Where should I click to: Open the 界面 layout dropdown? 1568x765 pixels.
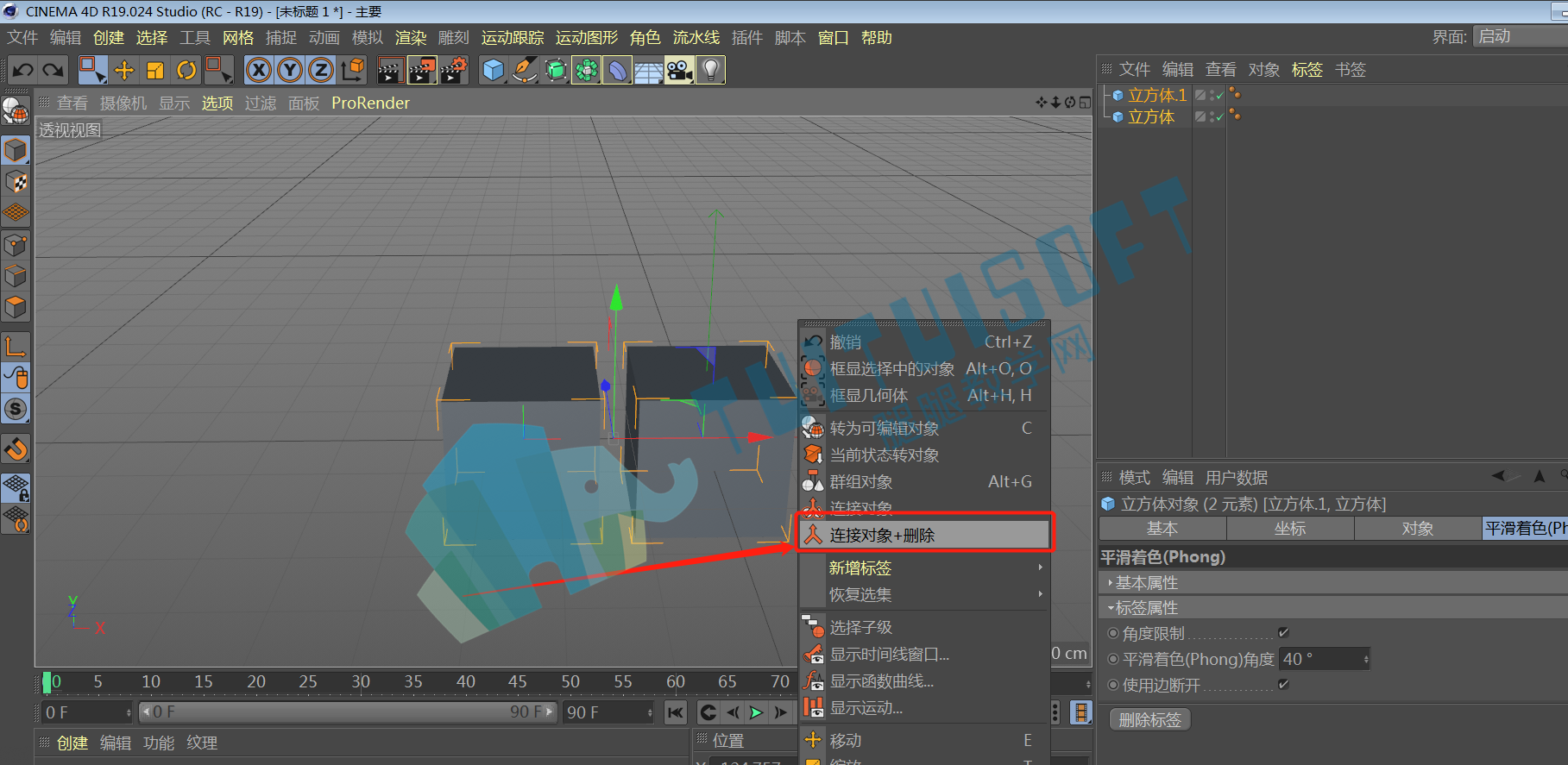[1520, 36]
